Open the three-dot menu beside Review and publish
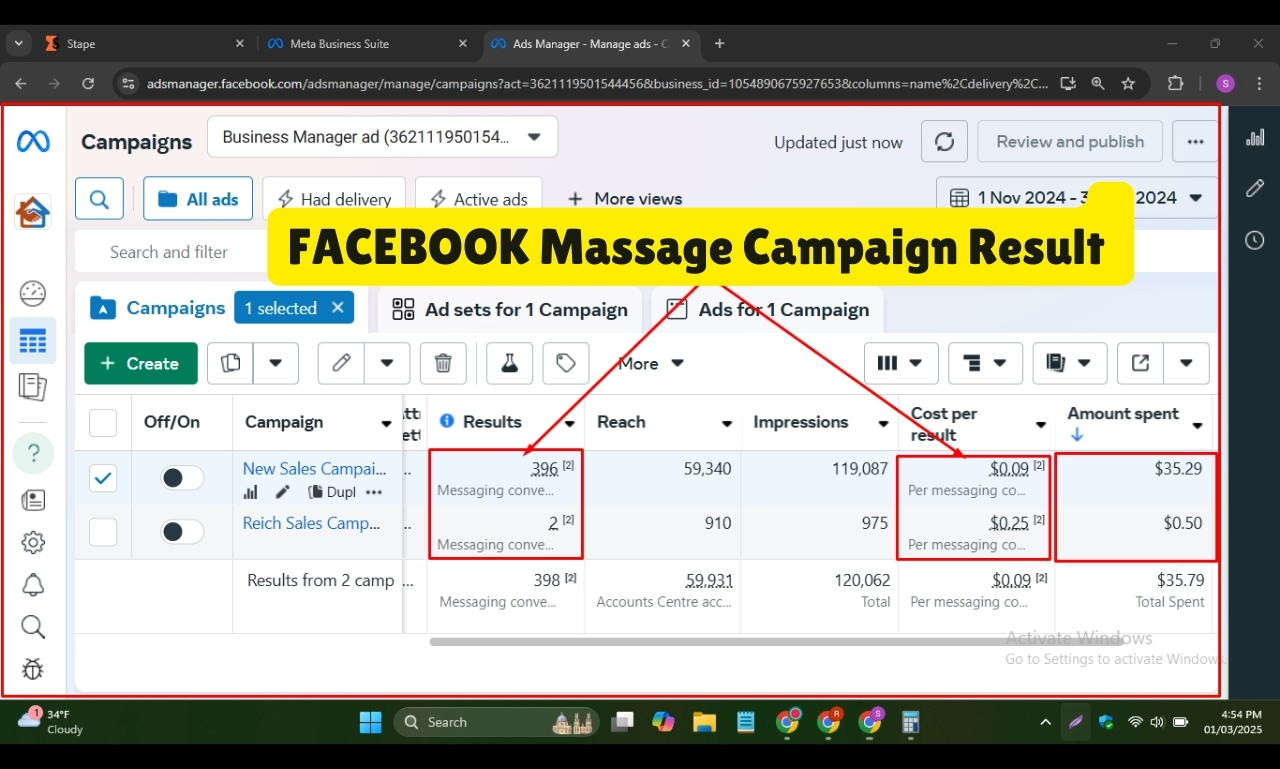 coord(1195,142)
